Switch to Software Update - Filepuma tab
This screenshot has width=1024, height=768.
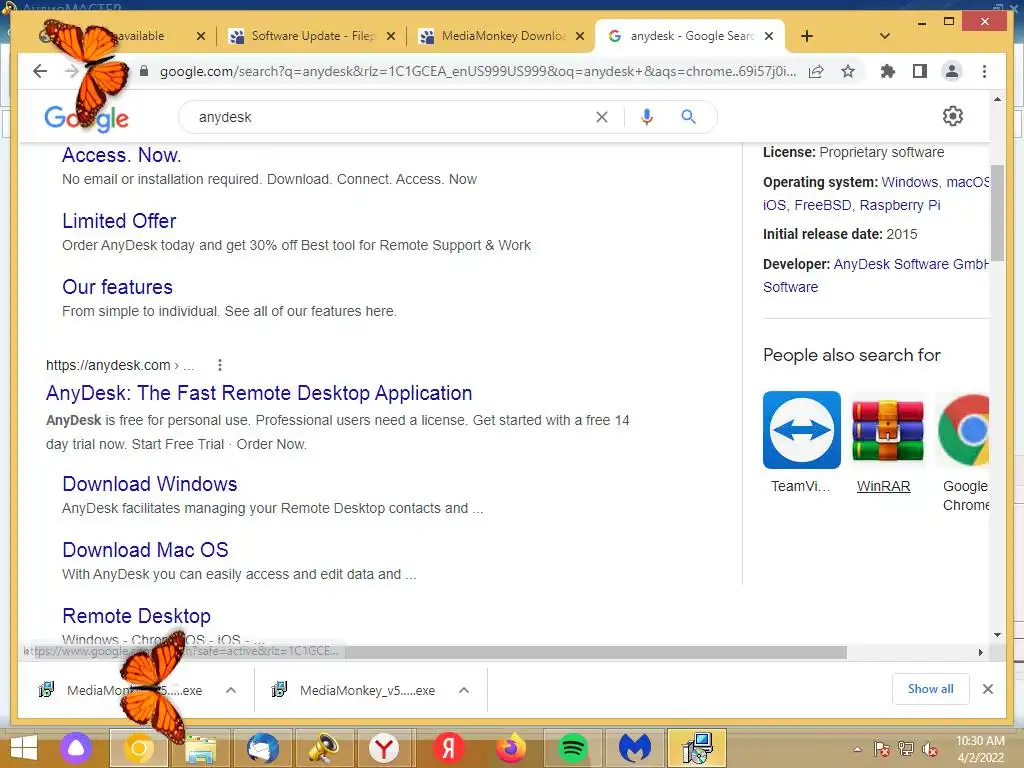(311, 36)
